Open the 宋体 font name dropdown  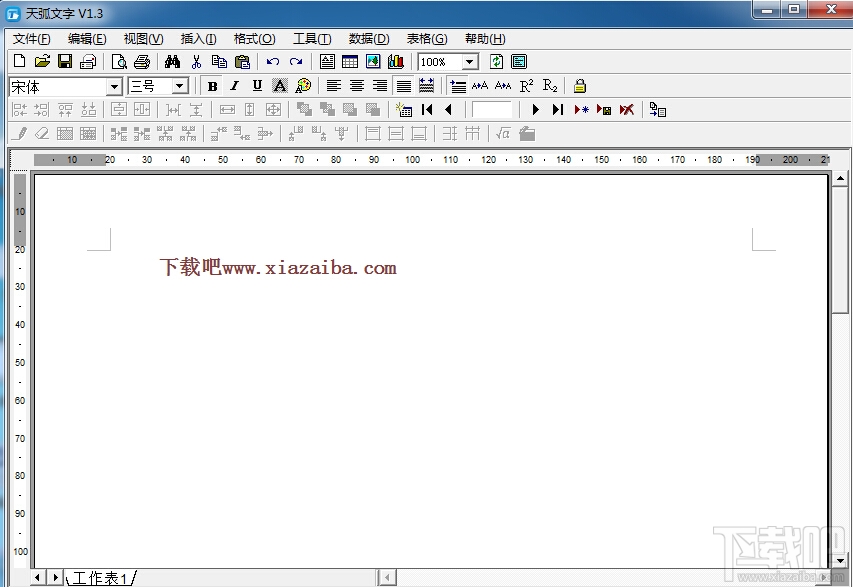pos(114,86)
